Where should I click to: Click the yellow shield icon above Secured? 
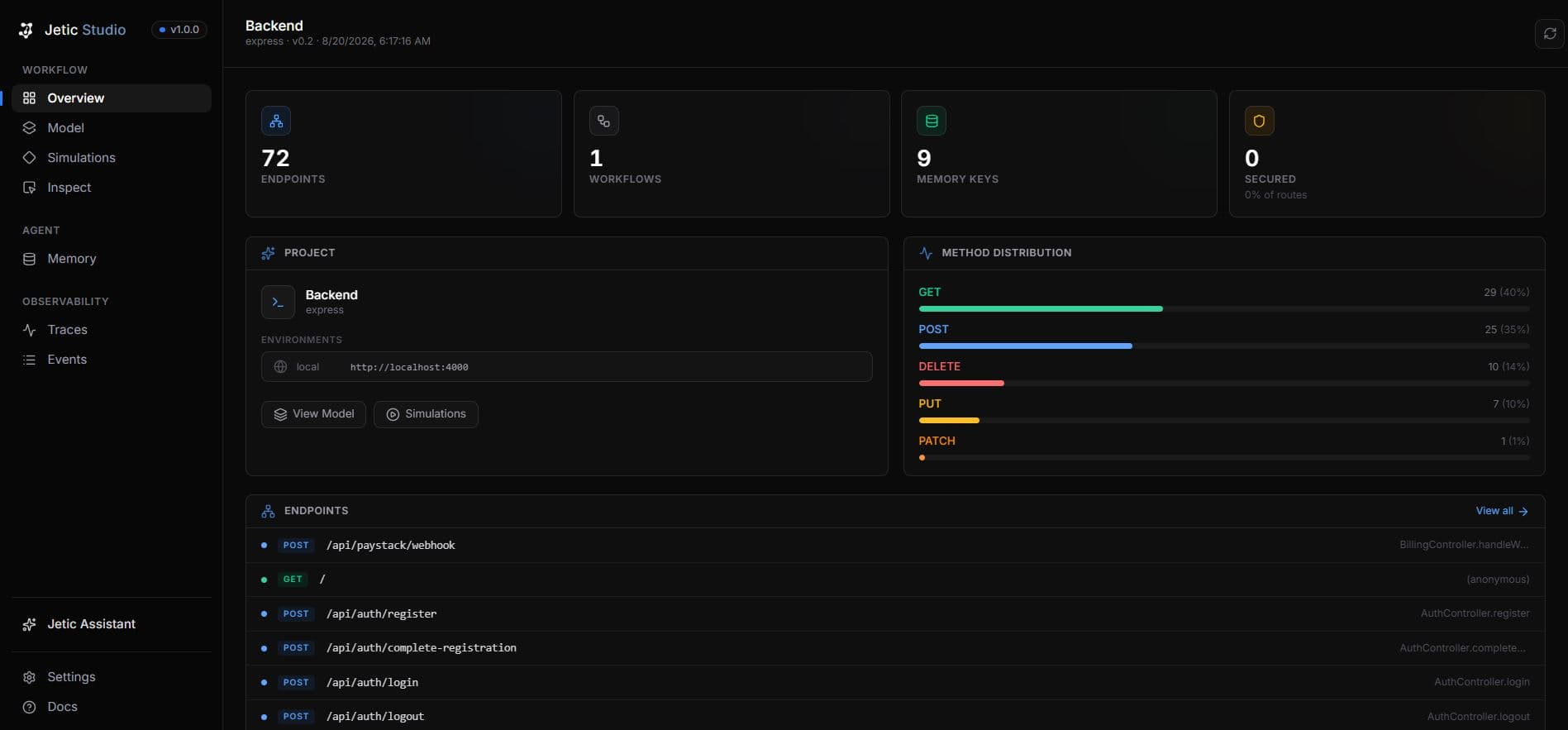click(1260, 121)
